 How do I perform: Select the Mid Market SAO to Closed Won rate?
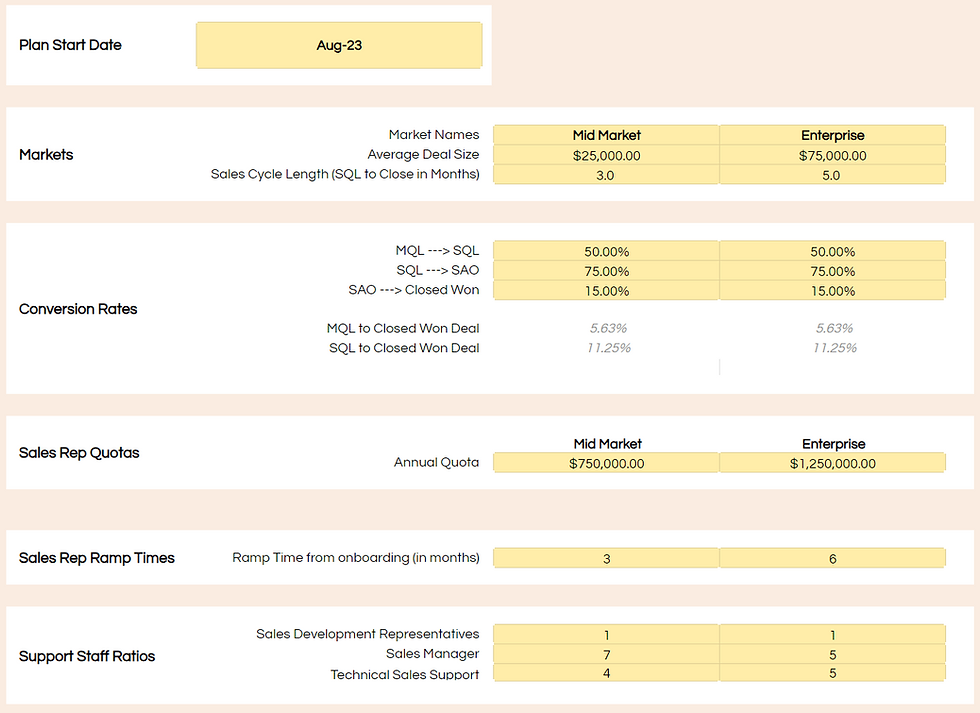[x=606, y=290]
